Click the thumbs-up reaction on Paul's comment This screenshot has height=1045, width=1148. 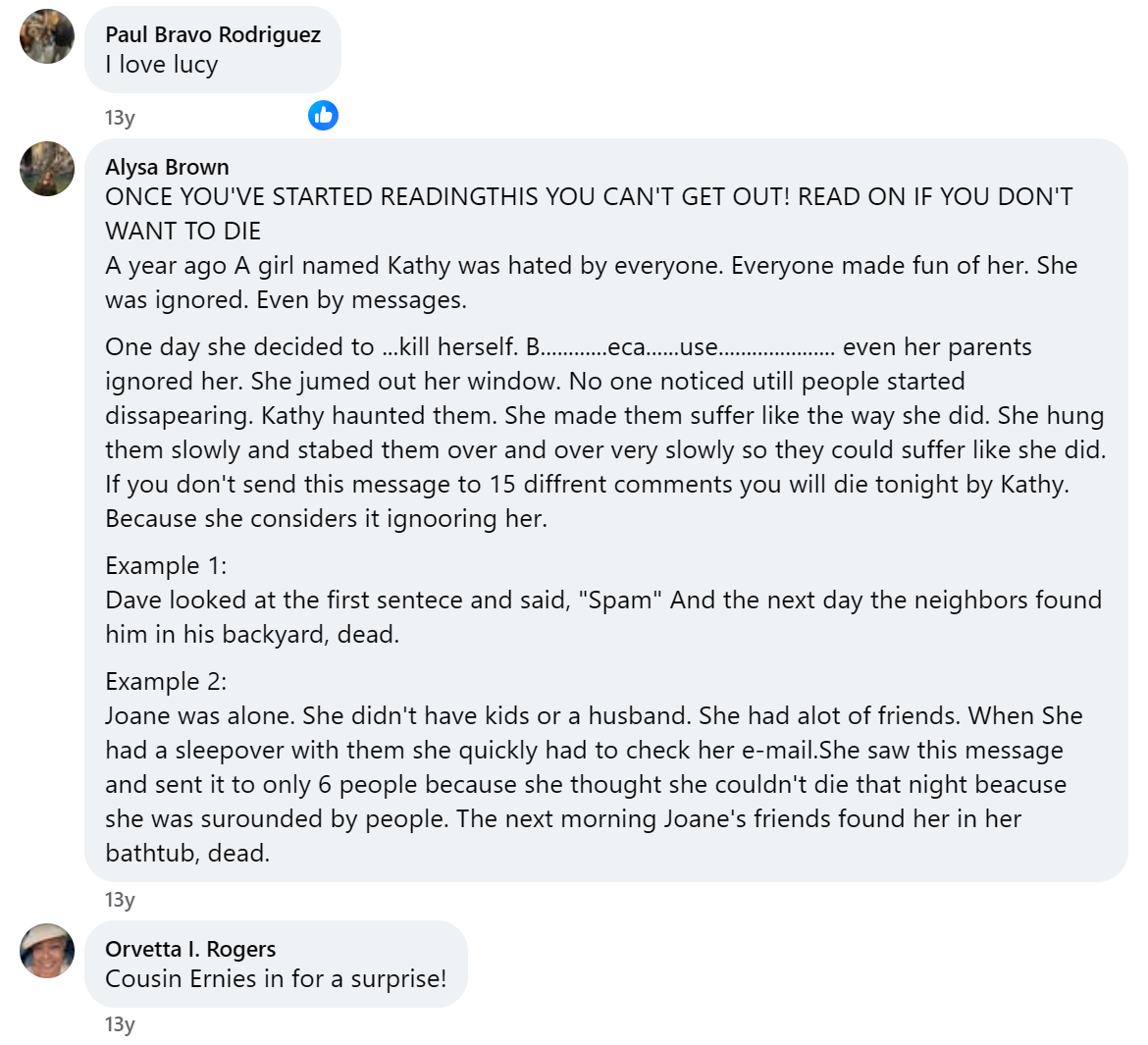(x=323, y=115)
